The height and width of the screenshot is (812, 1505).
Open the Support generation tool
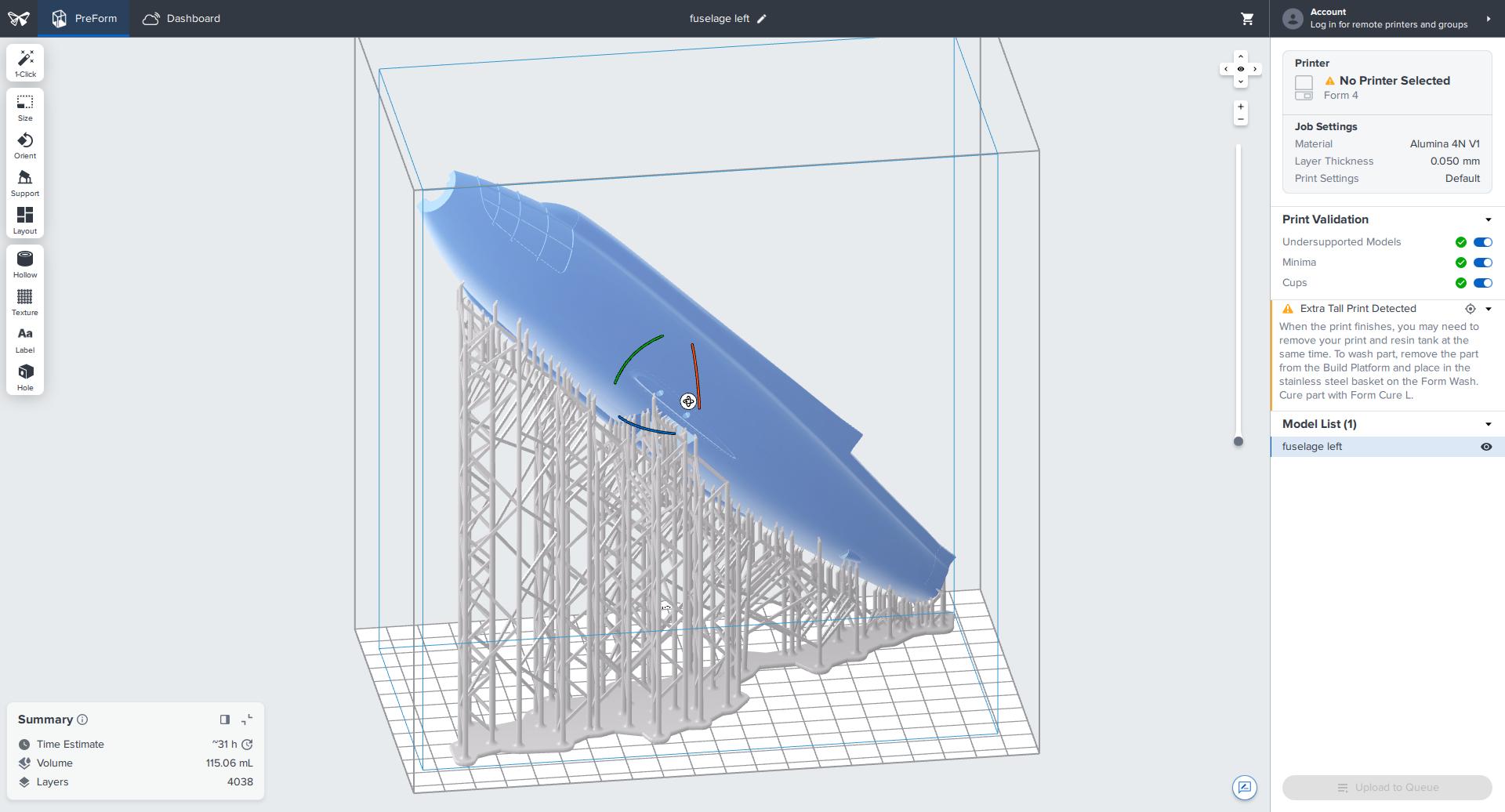(x=25, y=183)
